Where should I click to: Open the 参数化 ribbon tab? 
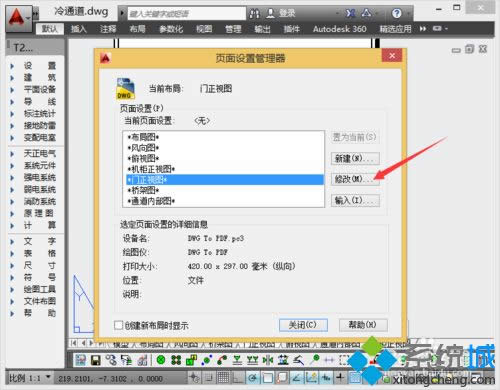[171, 29]
